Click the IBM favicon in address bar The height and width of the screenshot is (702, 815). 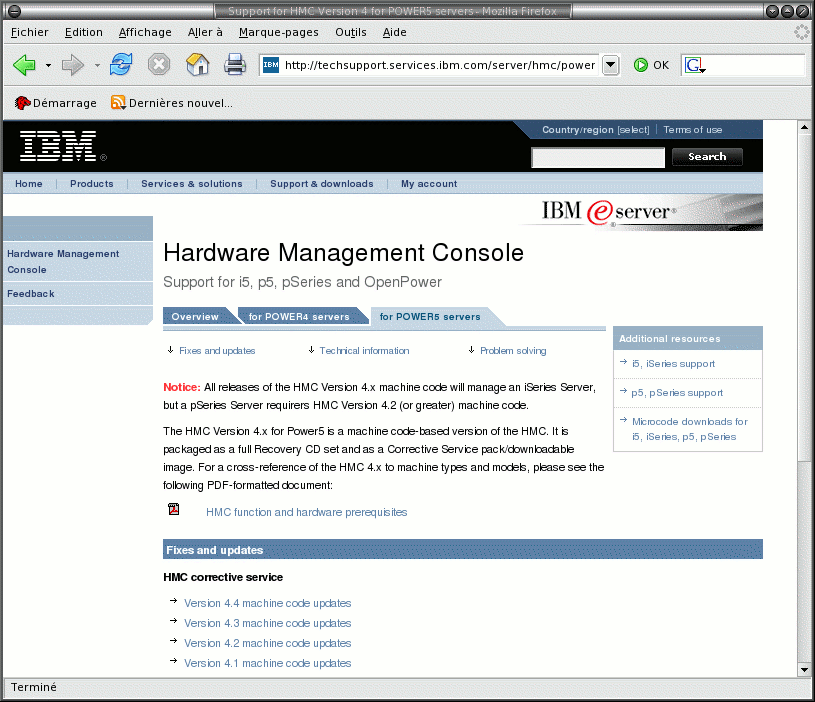[271, 65]
